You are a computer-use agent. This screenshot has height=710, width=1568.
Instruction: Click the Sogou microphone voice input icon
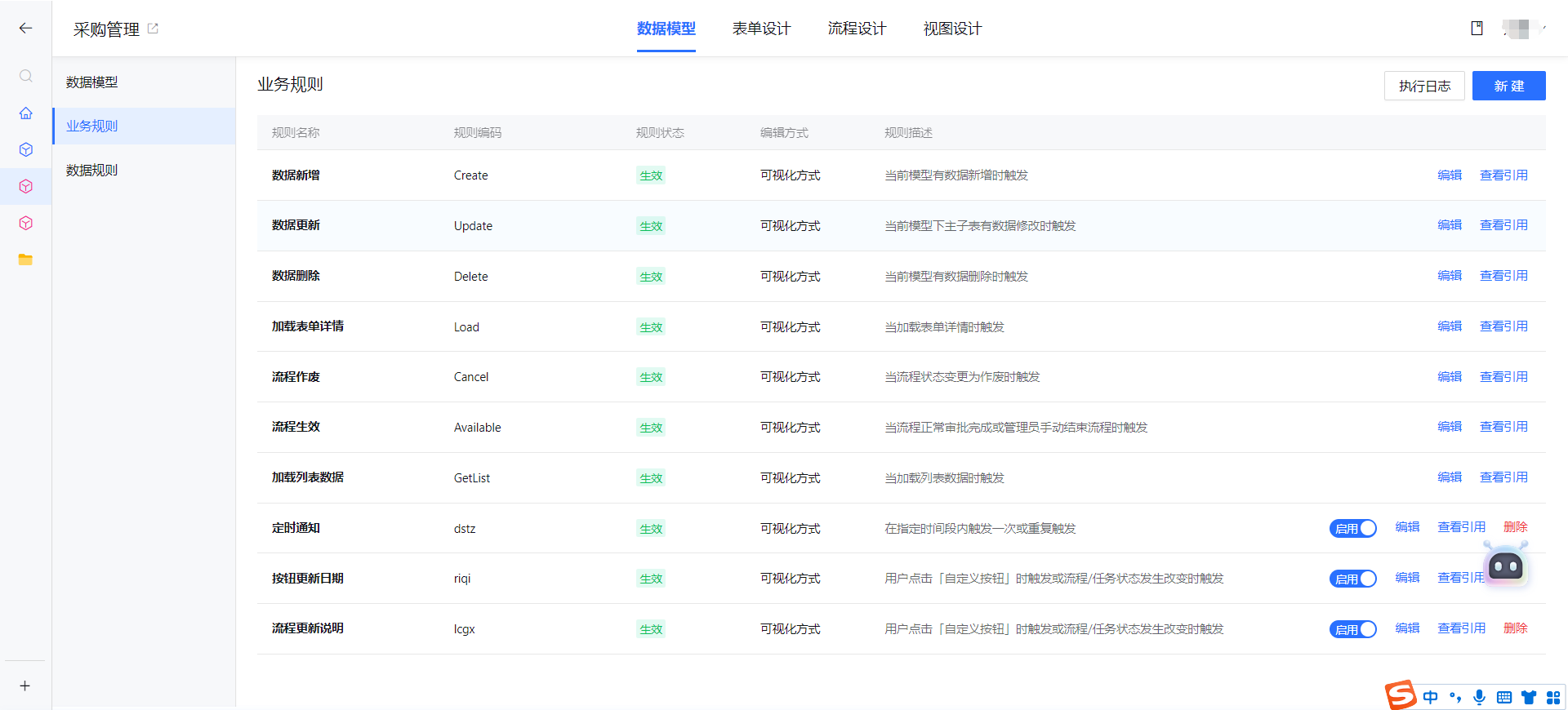pos(1479,697)
